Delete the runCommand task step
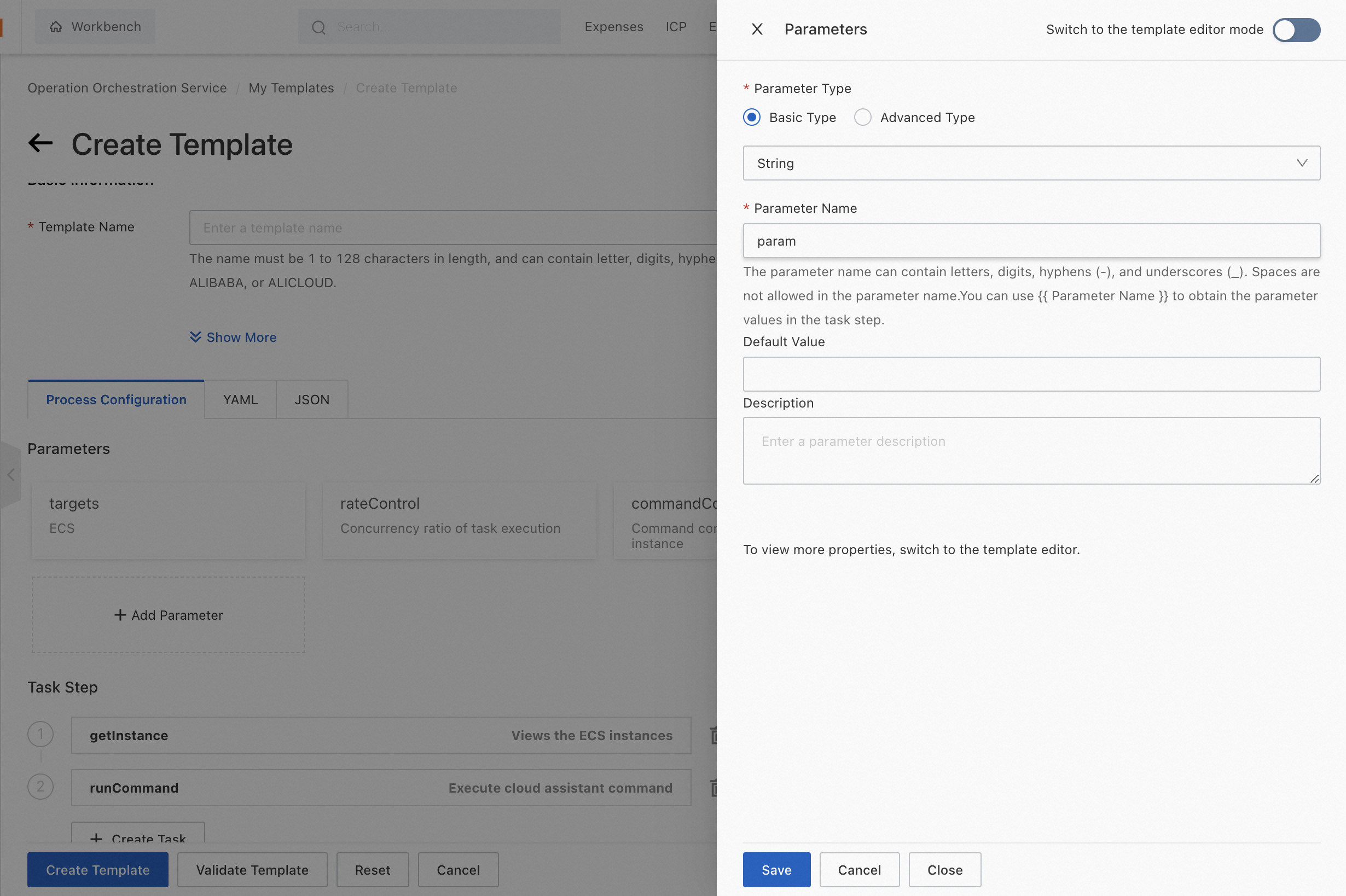This screenshot has width=1346, height=896. [x=713, y=788]
